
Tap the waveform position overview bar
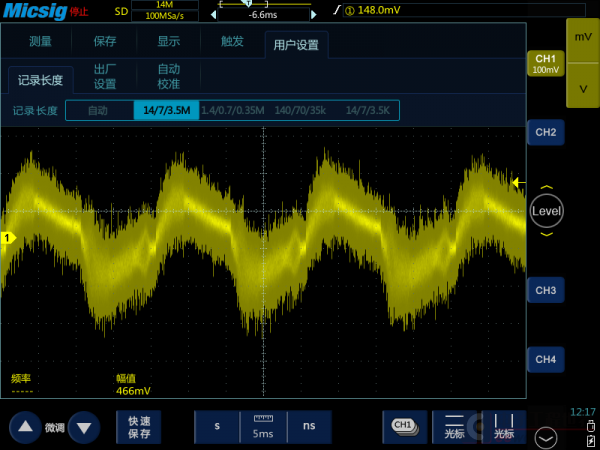pyautogui.click(x=264, y=4)
